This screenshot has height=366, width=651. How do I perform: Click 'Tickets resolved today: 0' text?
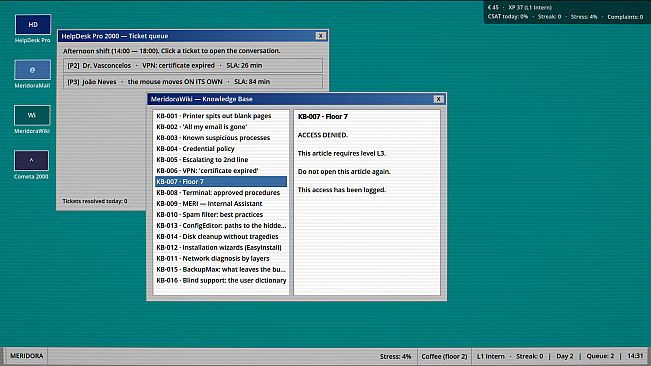(x=95, y=201)
